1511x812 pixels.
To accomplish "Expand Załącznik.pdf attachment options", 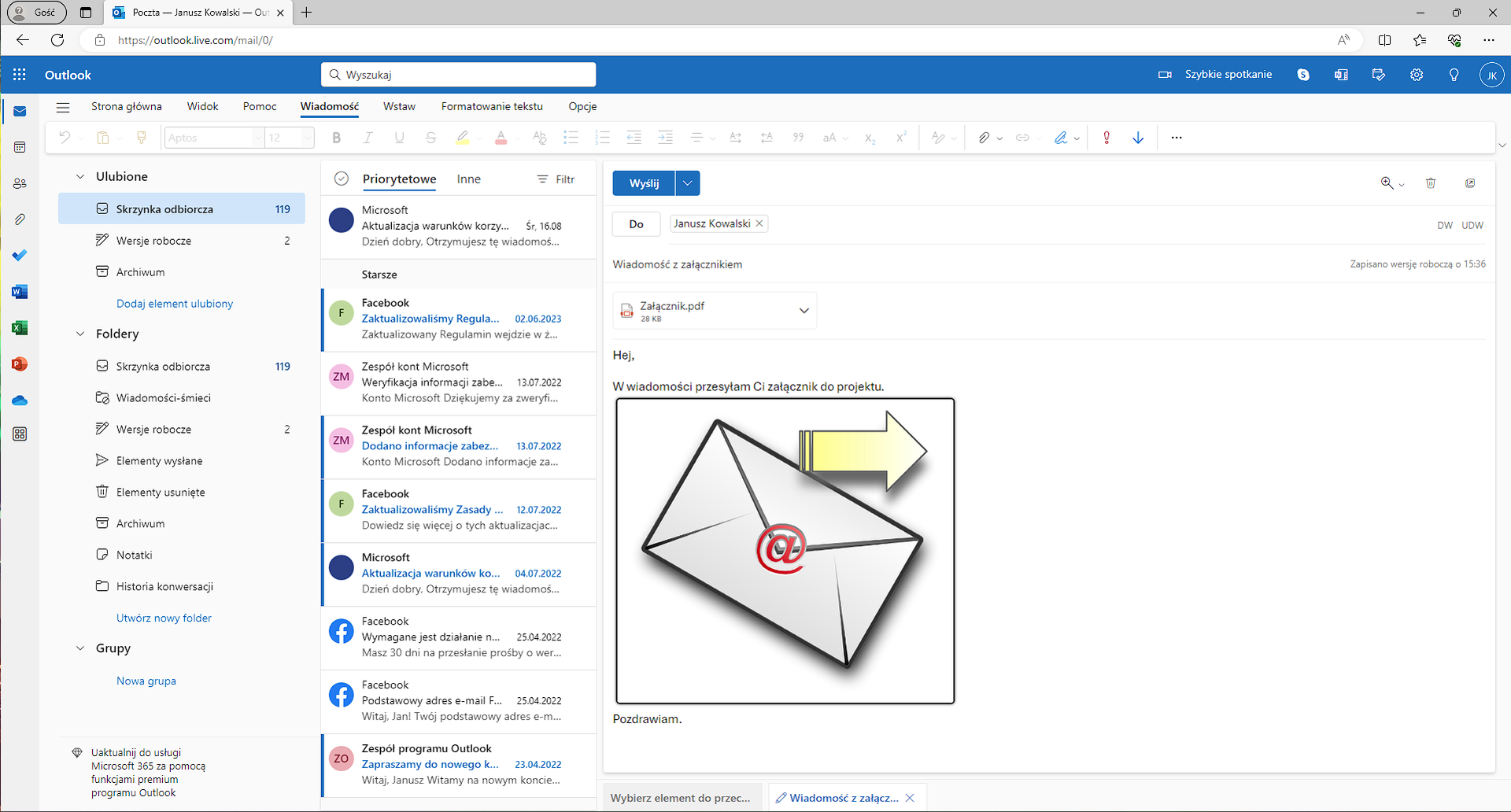I will pos(804,311).
